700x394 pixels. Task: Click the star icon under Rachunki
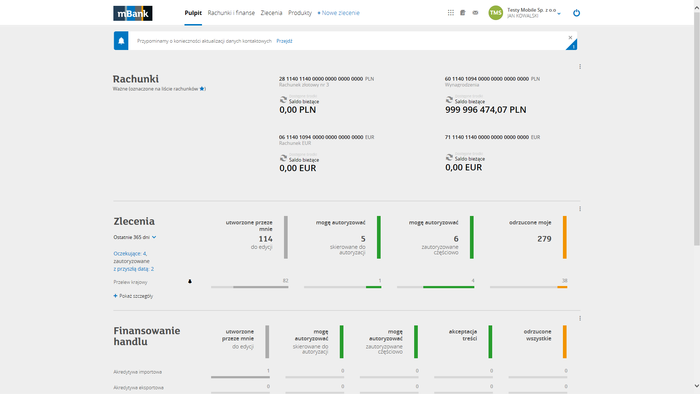coord(202,89)
